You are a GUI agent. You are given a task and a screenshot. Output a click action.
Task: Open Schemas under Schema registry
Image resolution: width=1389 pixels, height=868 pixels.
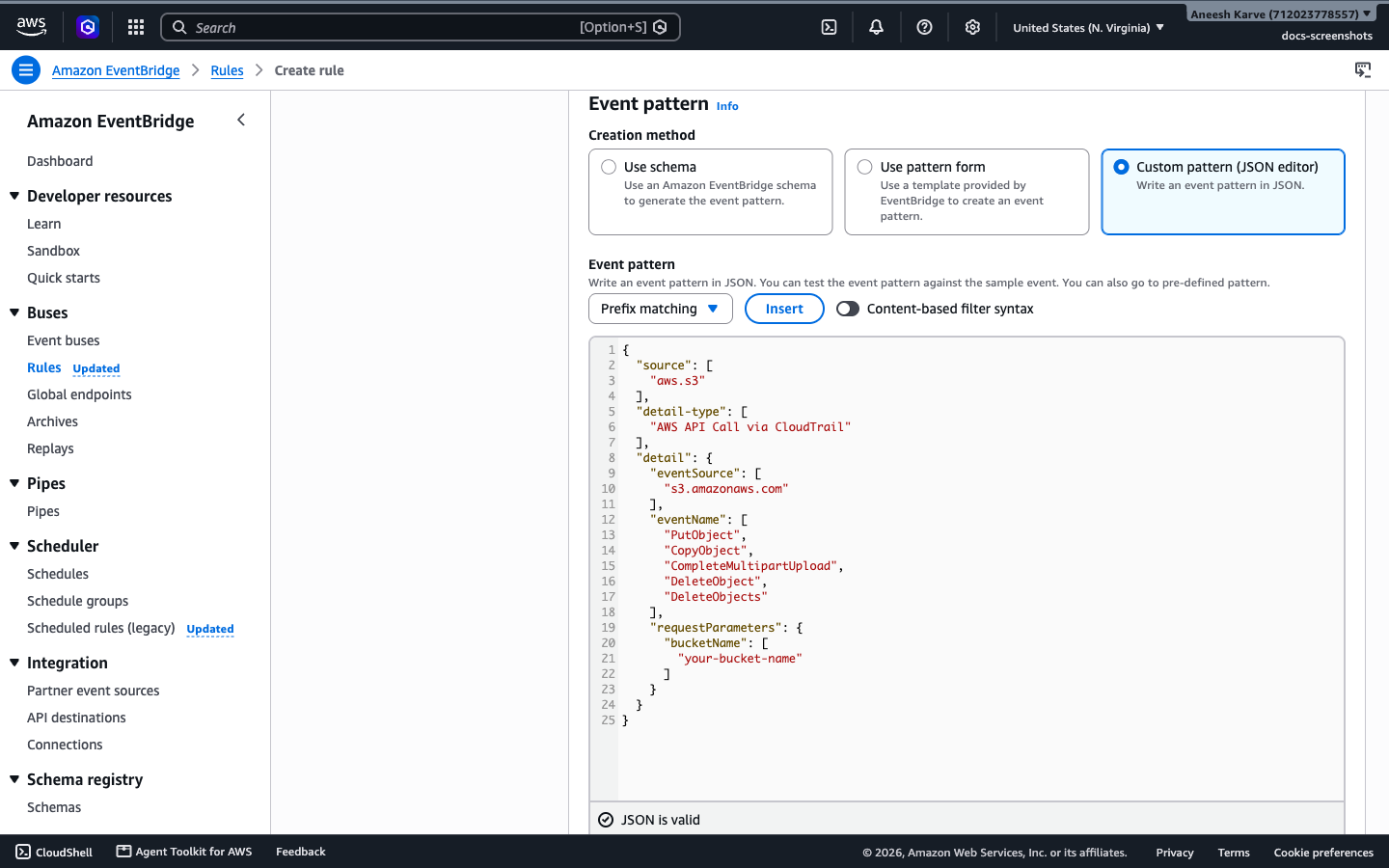[x=54, y=807]
